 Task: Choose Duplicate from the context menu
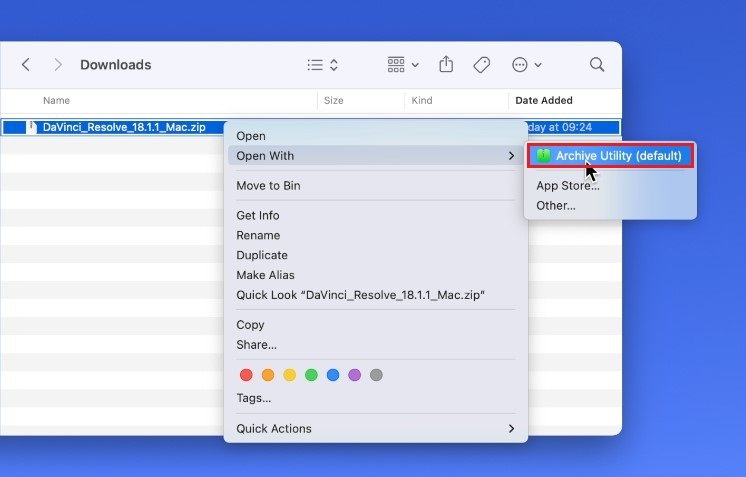coord(375,255)
